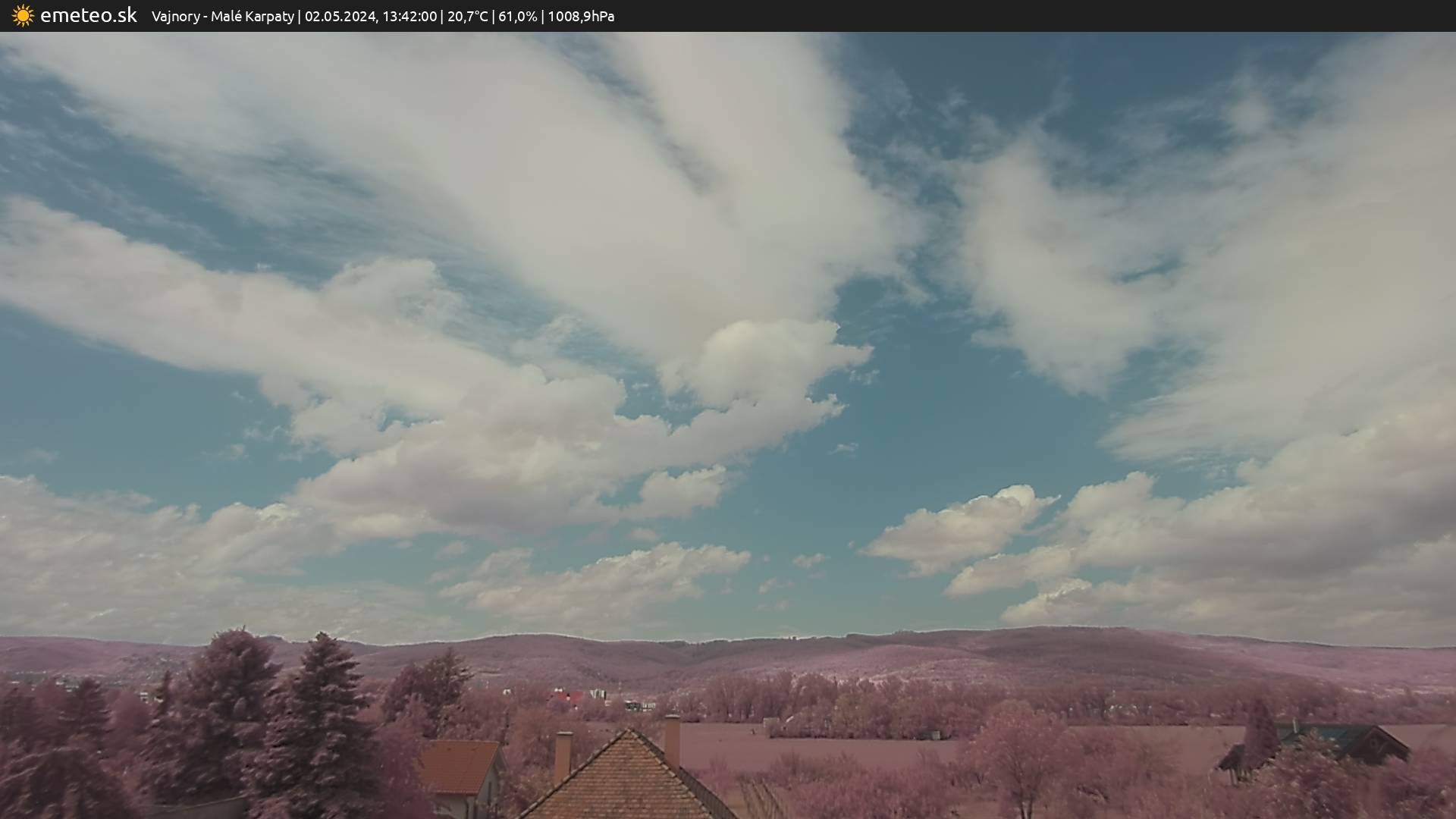Click the date 02.05.2024 in header
1456x819 pixels.
coord(340,16)
